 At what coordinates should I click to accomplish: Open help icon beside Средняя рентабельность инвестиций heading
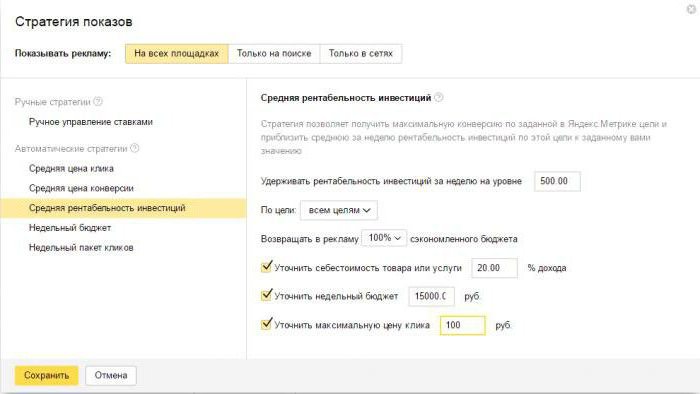click(x=439, y=97)
